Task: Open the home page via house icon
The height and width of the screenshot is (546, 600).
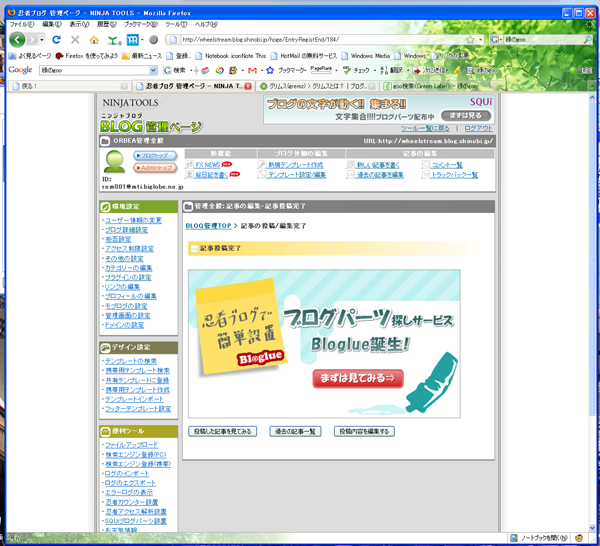Action: 94,40
